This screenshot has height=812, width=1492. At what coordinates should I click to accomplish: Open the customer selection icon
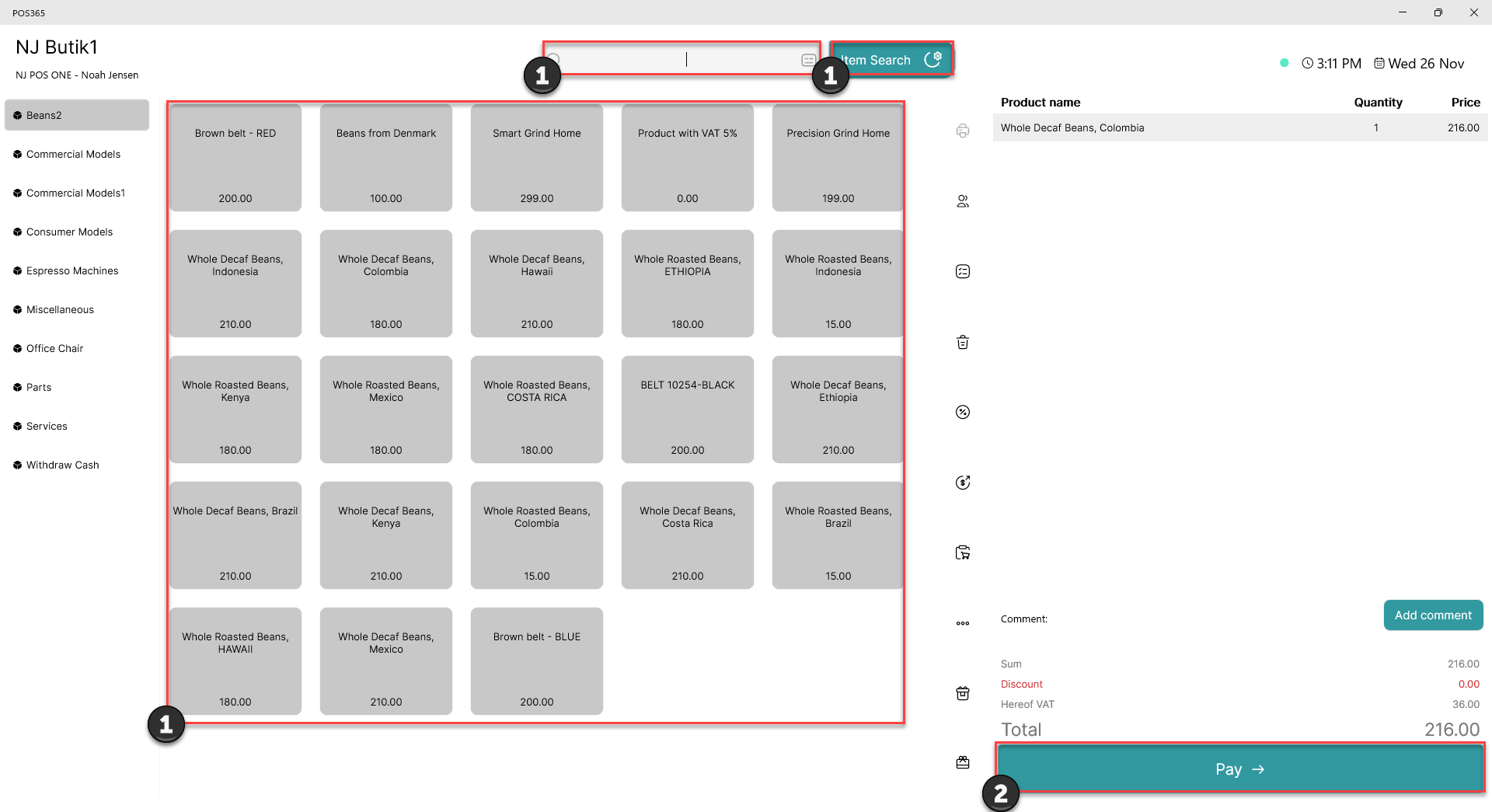pyautogui.click(x=963, y=201)
